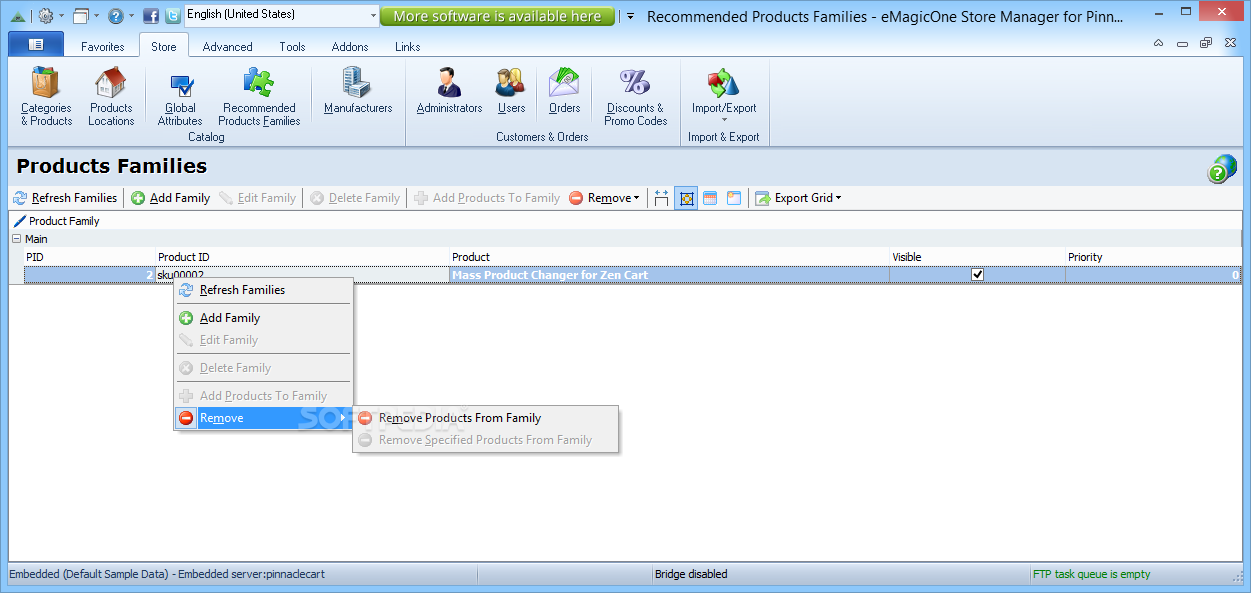Click Refresh Families in the toolbar
The height and width of the screenshot is (593, 1251).
pyautogui.click(x=65, y=198)
